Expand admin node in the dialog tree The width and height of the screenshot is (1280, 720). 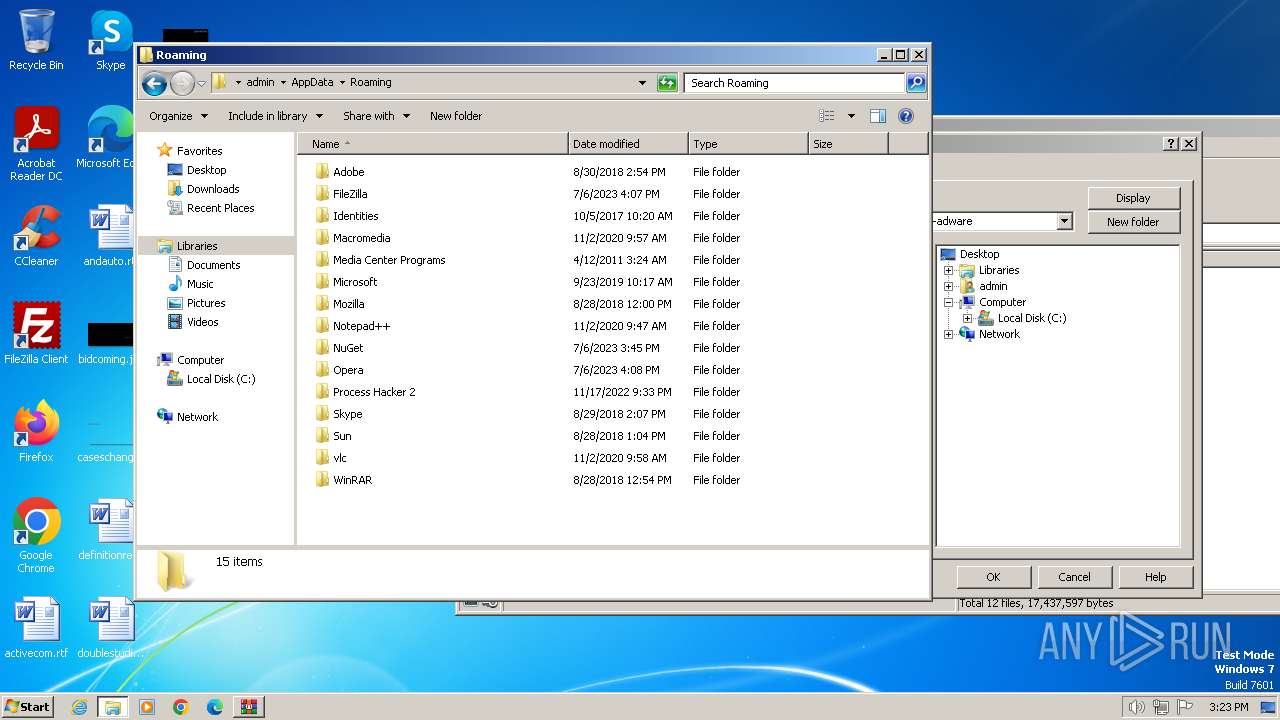click(x=948, y=286)
